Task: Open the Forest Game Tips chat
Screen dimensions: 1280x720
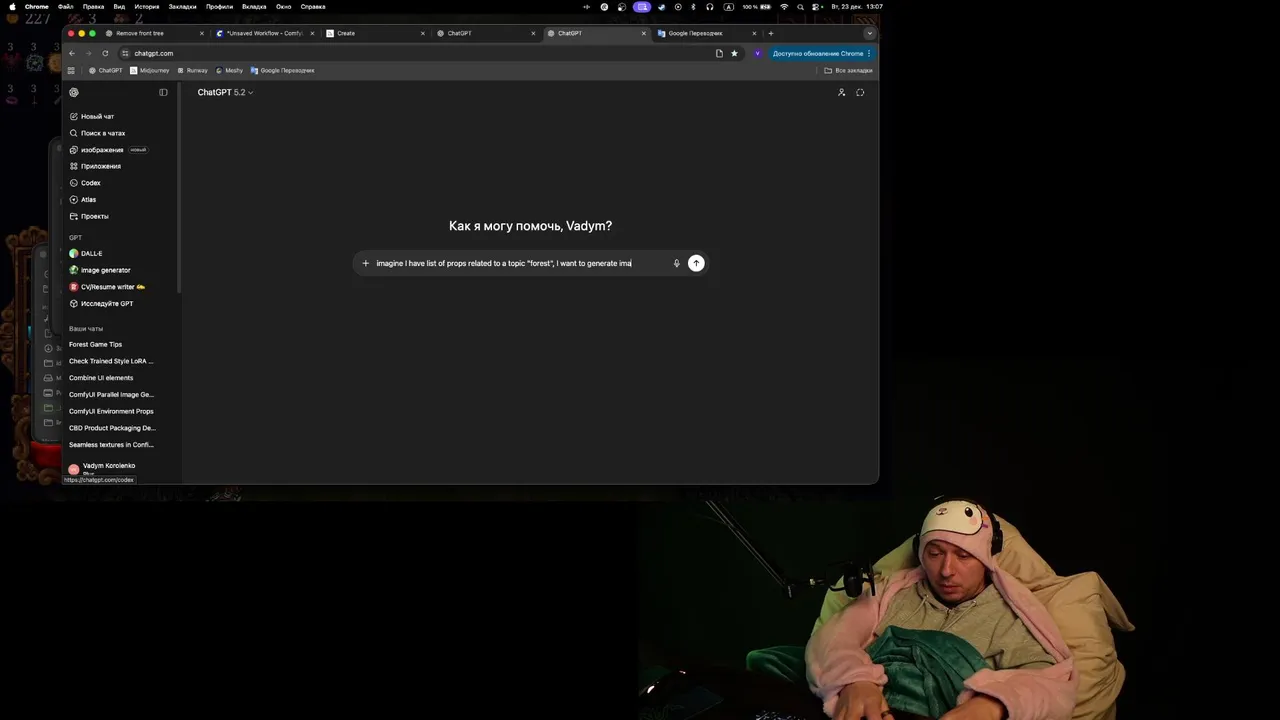Action: click(95, 344)
